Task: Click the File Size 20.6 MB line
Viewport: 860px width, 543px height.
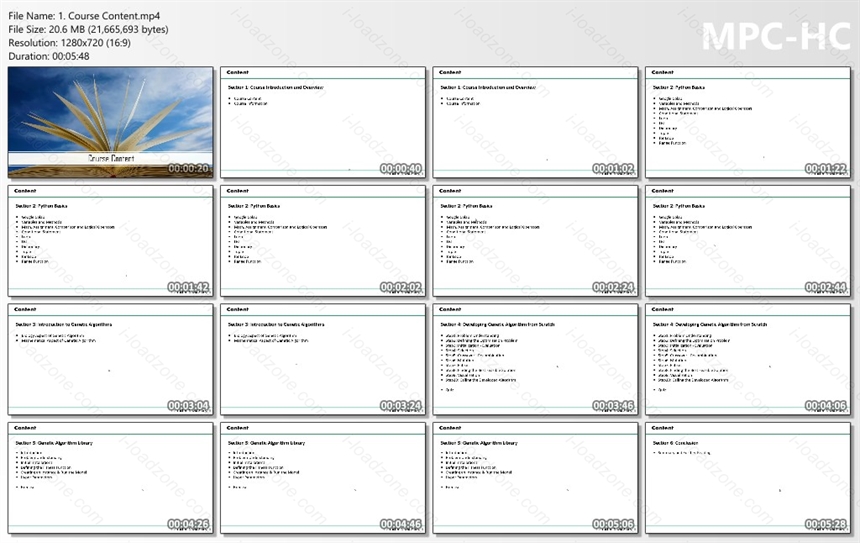Action: (x=88, y=30)
